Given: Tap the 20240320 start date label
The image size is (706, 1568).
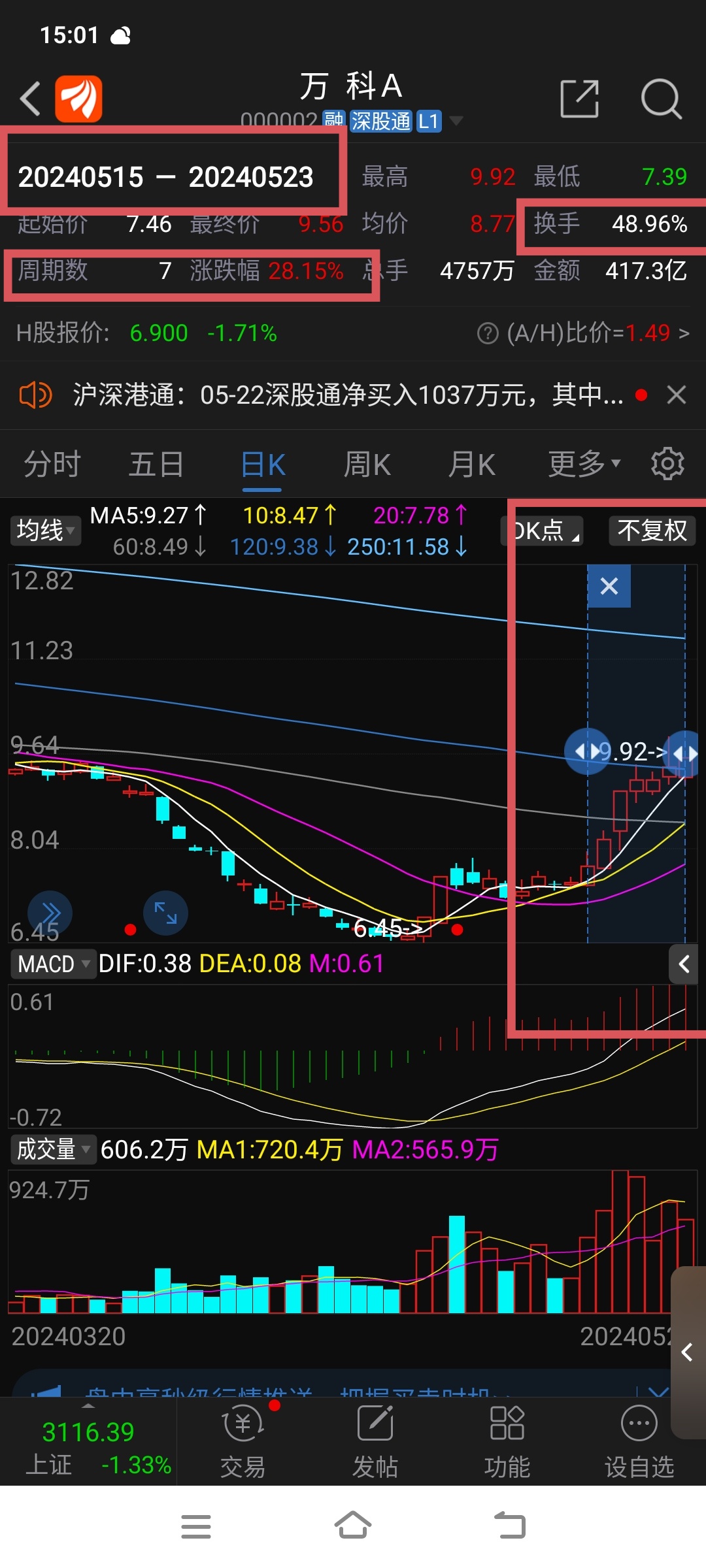Looking at the screenshot, I should click(69, 1337).
